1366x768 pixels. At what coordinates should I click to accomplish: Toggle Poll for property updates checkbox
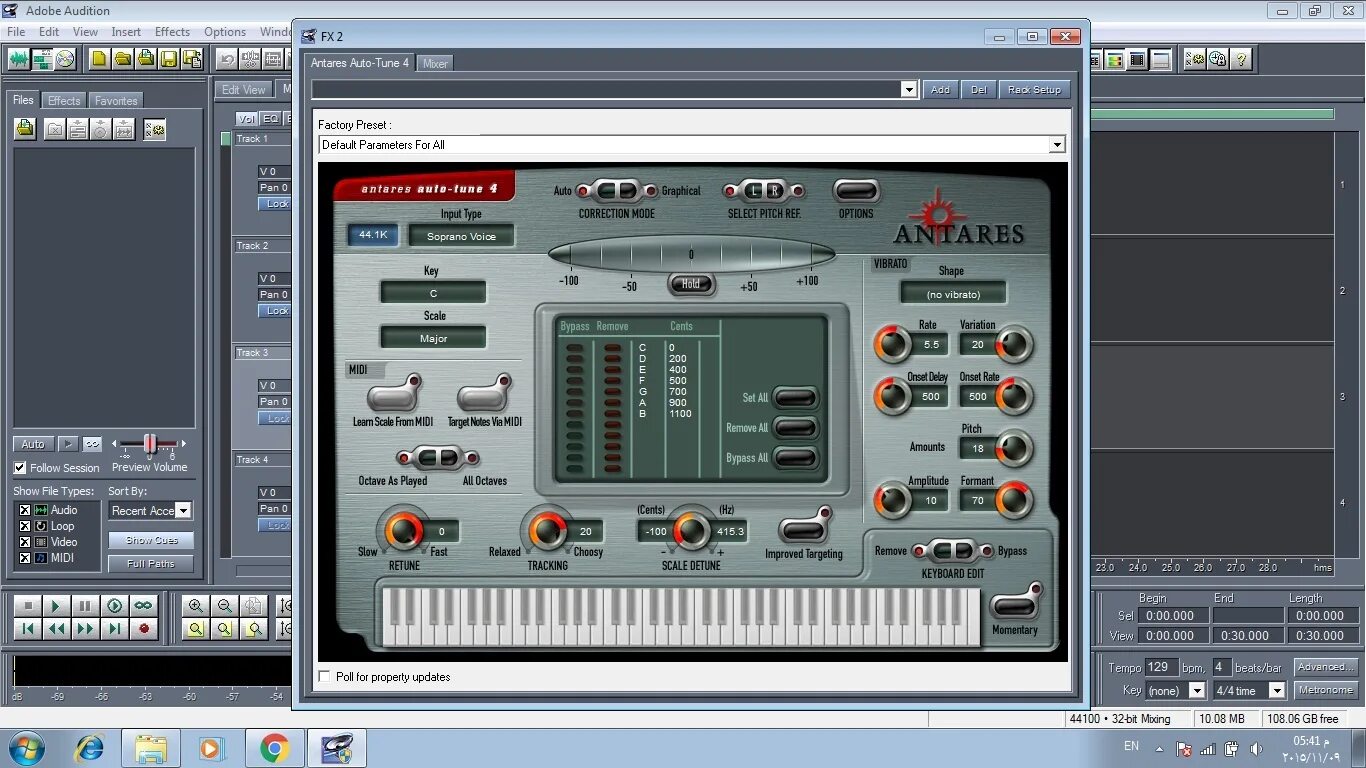click(324, 677)
